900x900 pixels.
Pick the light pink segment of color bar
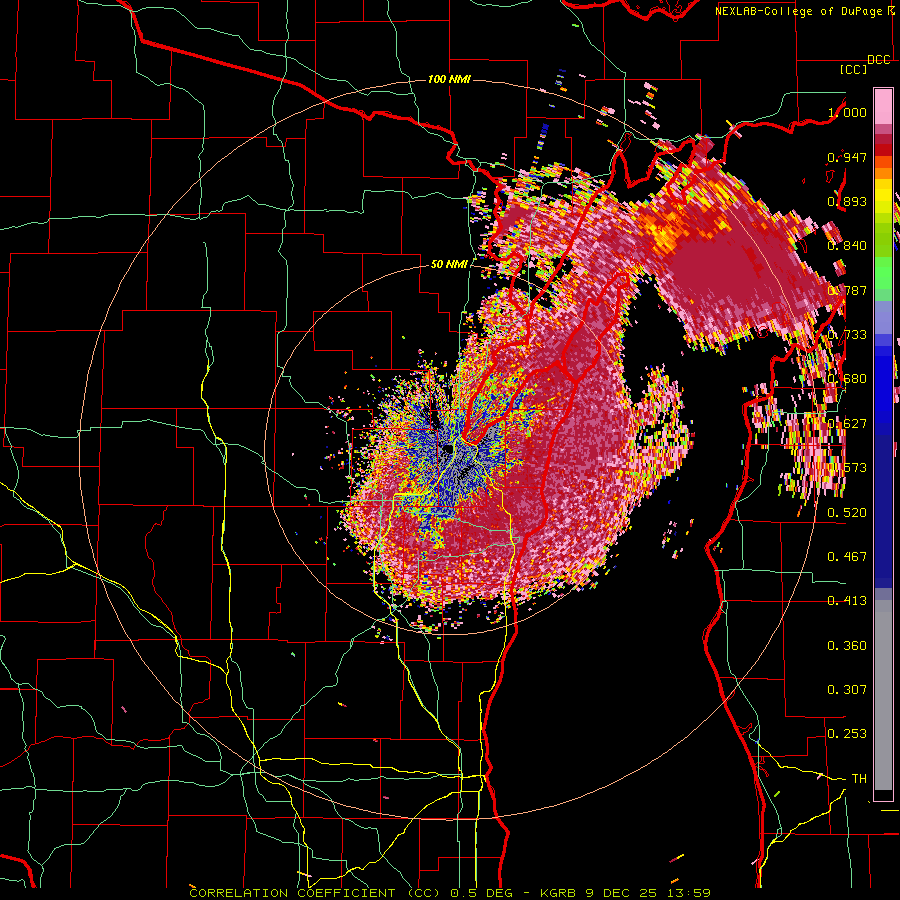click(x=883, y=106)
